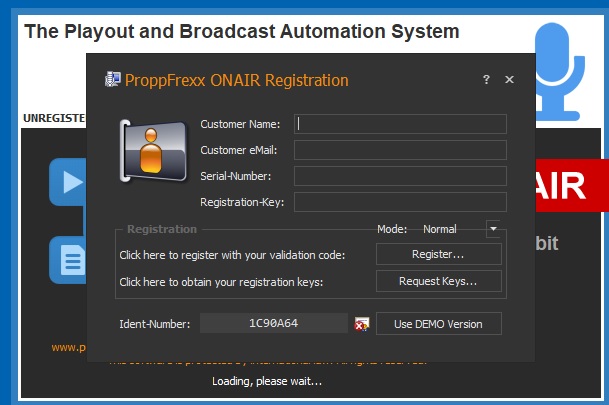The width and height of the screenshot is (609, 405).
Task: Select the Ident-Number value 1C90A64
Action: coord(274,324)
